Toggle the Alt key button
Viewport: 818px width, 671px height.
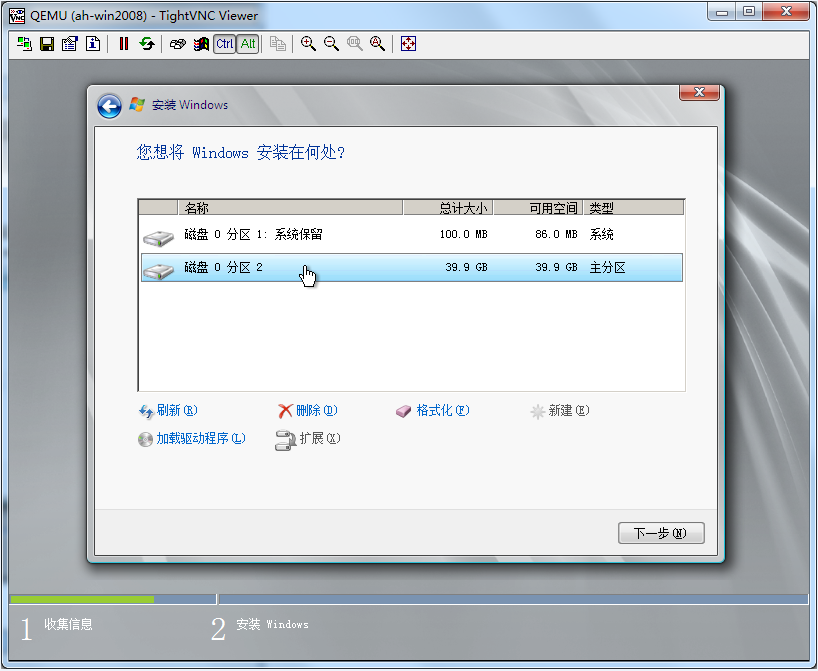click(248, 44)
